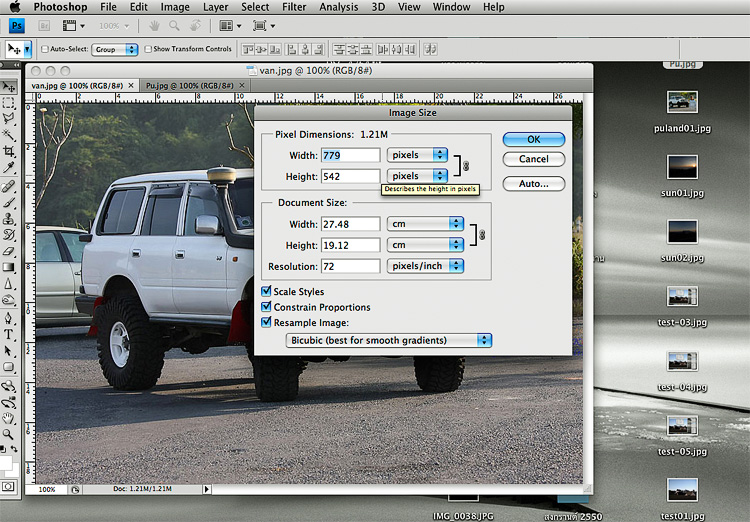750x522 pixels.
Task: Select the Hand tool in toolbox
Action: [x=9, y=418]
